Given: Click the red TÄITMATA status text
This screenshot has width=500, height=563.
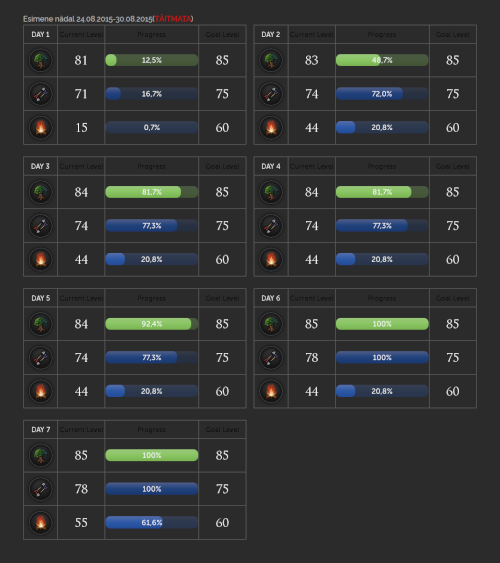Looking at the screenshot, I should click(173, 19).
